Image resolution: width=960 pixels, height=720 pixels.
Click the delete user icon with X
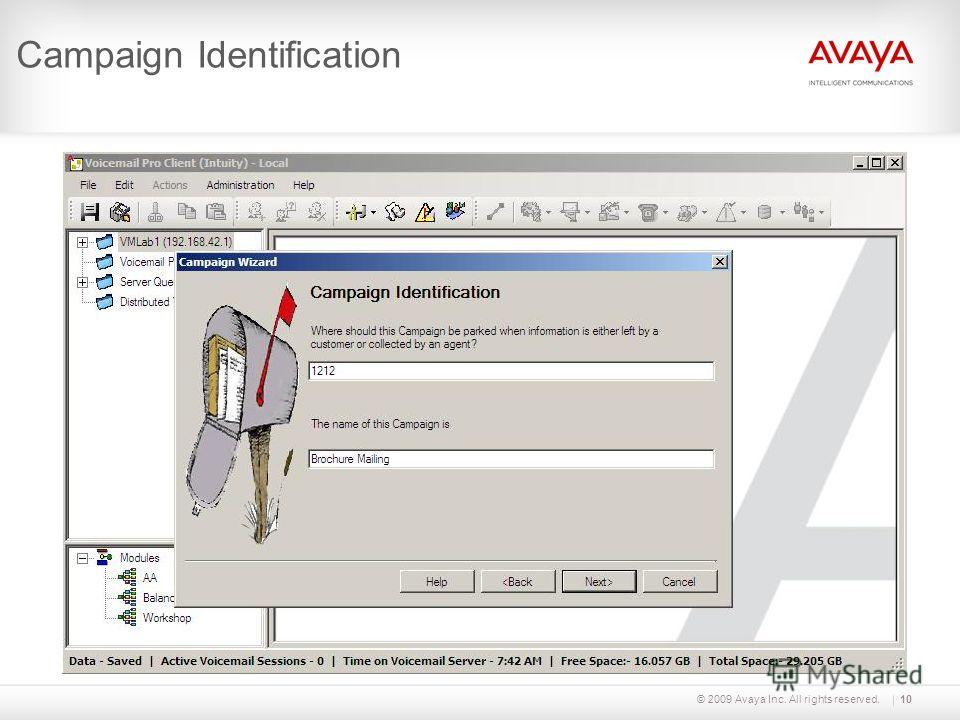(317, 212)
